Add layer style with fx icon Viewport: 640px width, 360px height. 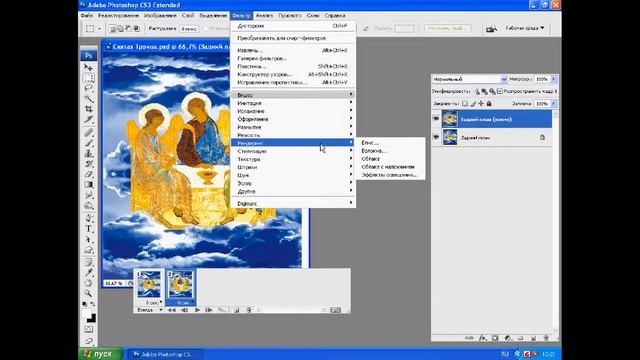(x=482, y=338)
